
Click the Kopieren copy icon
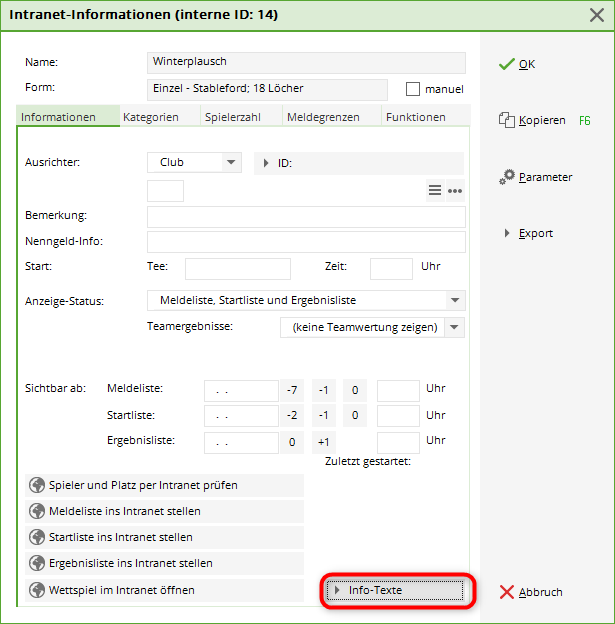[x=506, y=120]
